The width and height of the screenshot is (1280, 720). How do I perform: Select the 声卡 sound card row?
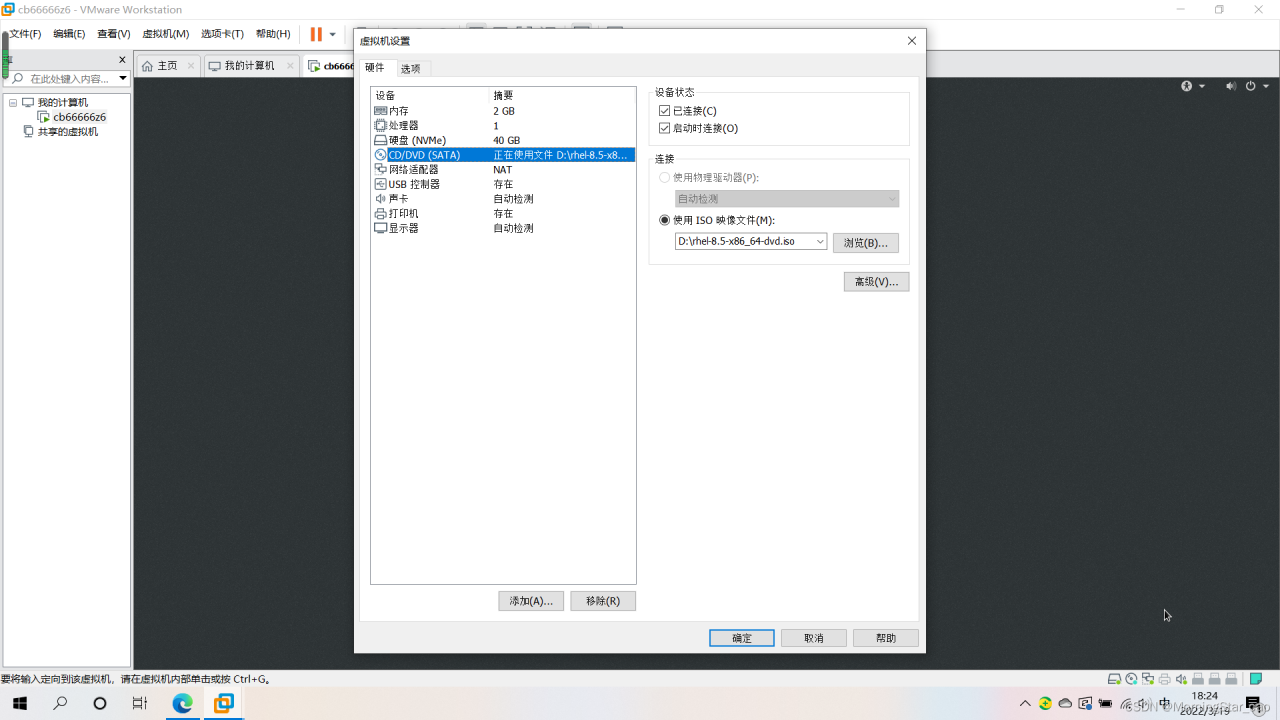click(503, 199)
